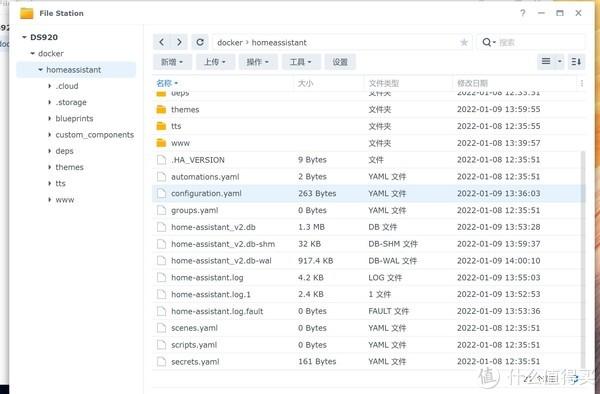Switch to list view mode icon
This screenshot has height=394, width=600.
[546, 61]
